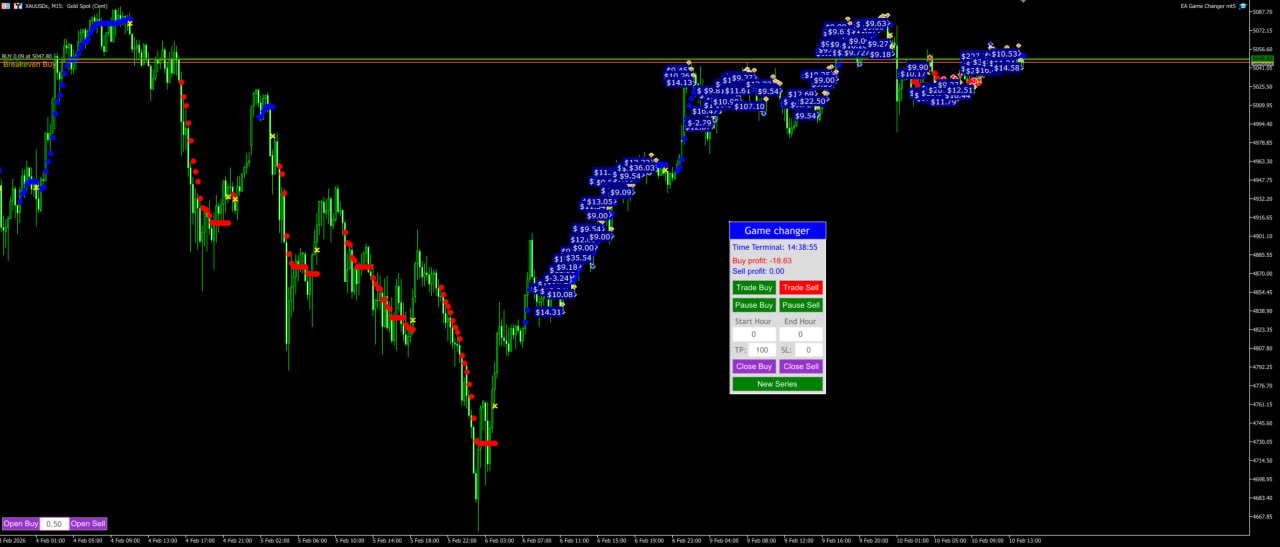Click the yellow cross marker at chart's lowest swing
Viewport: 1280px width, 547px height.
click(x=495, y=406)
